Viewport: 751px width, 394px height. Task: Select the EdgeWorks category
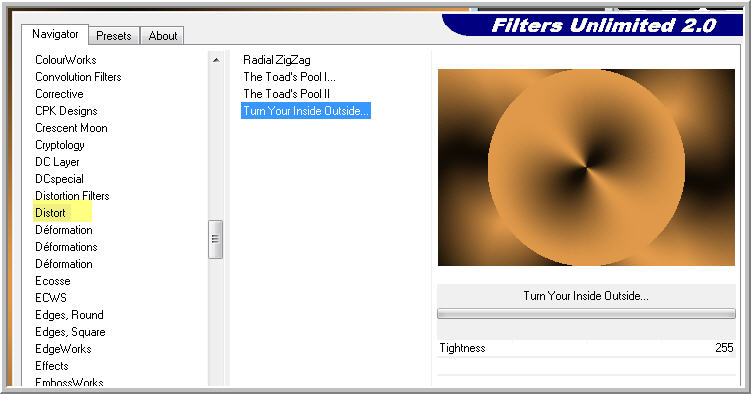[x=63, y=349]
